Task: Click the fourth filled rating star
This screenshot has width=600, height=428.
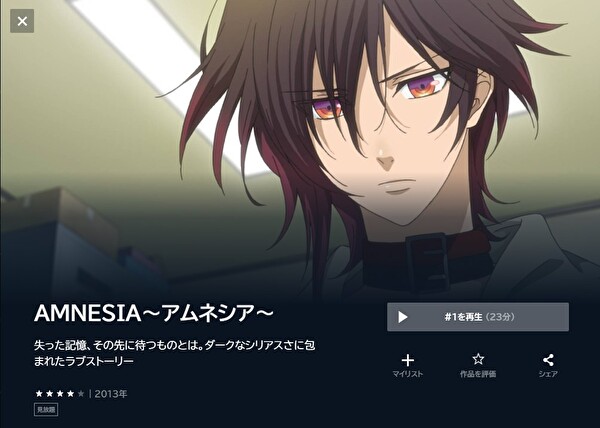Action: [70, 393]
